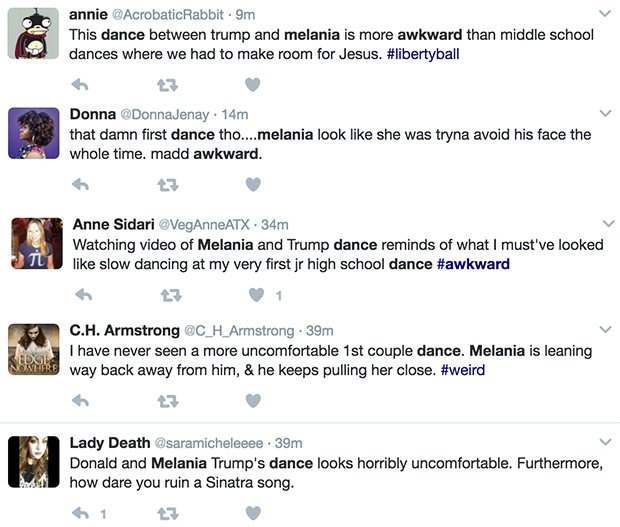Open the #libertyball hashtag link

(x=423, y=54)
